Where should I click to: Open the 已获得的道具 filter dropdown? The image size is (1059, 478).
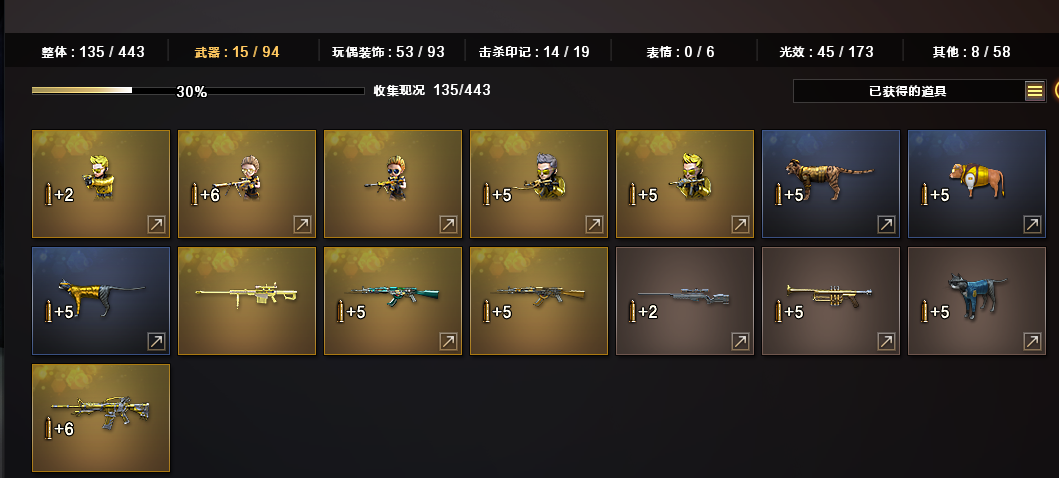[x=909, y=91]
